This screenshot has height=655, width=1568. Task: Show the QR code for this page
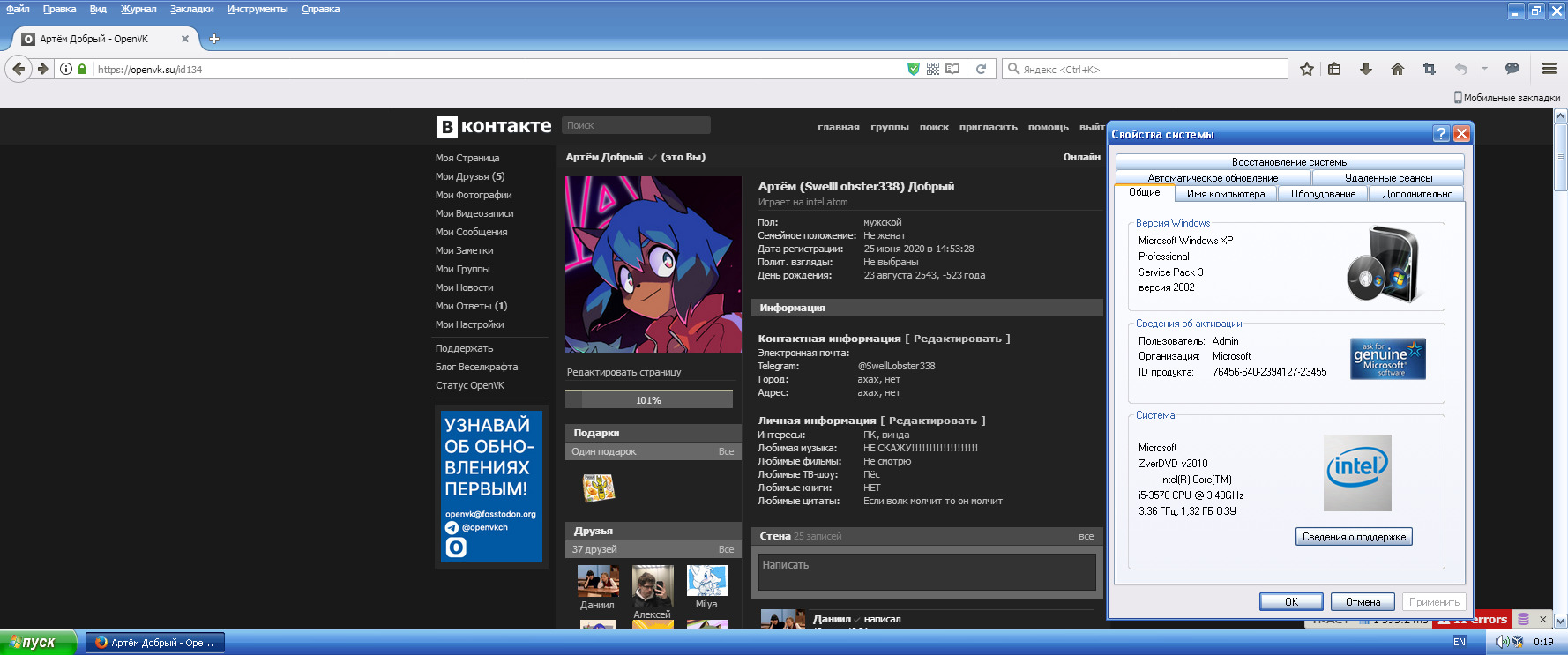click(x=933, y=69)
